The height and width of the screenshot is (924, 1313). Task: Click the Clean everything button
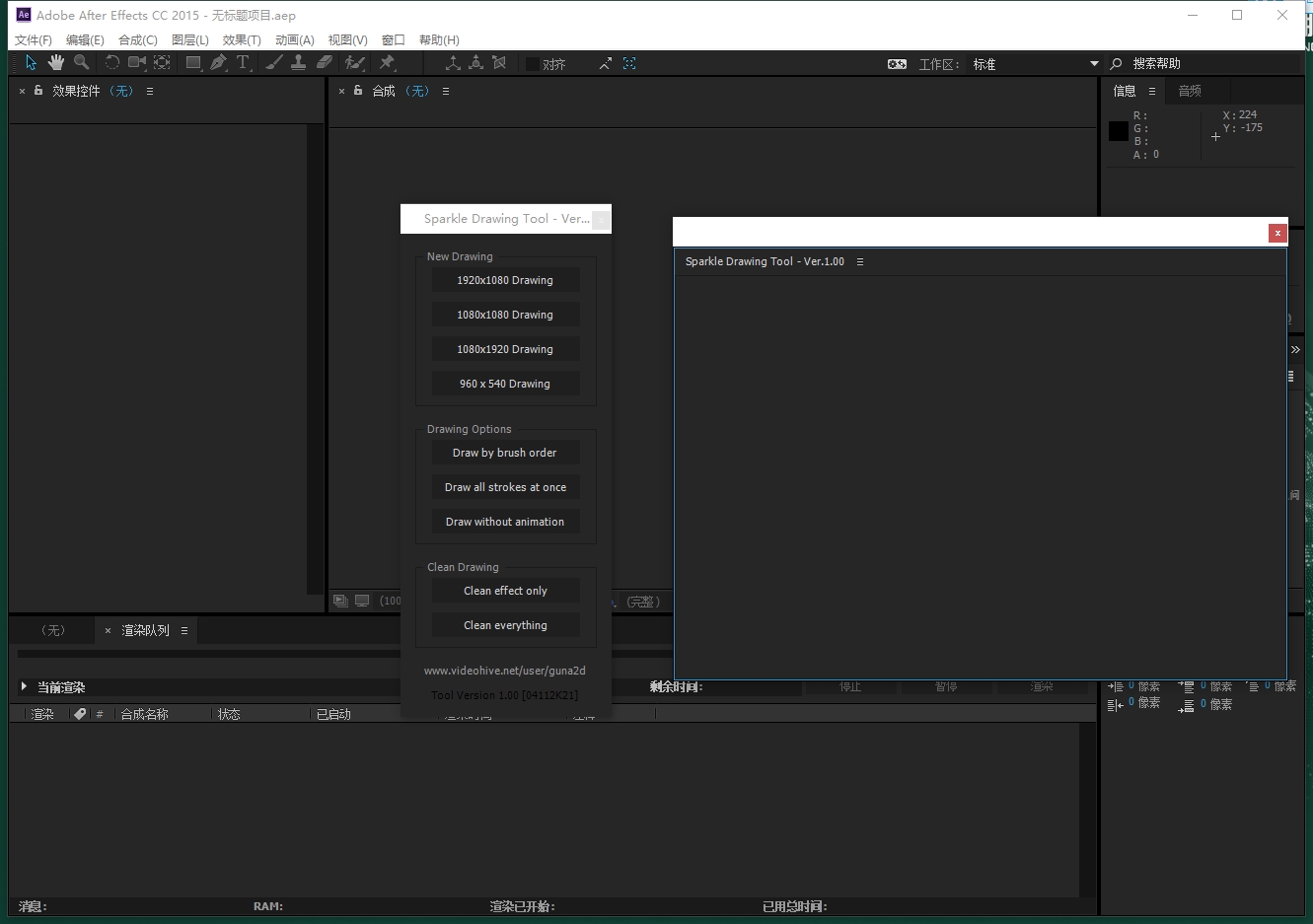(x=505, y=625)
